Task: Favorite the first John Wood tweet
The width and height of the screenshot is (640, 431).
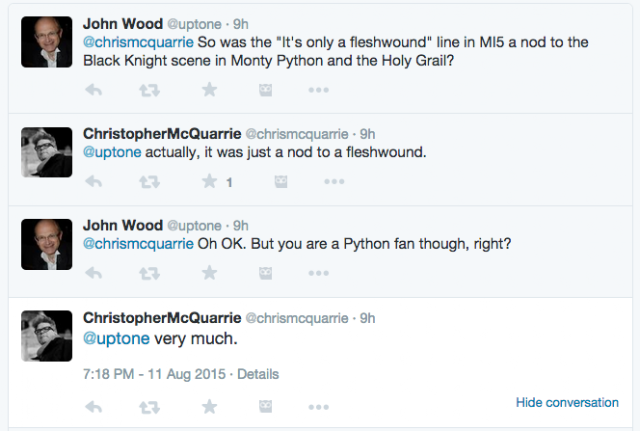Action: tap(209, 89)
